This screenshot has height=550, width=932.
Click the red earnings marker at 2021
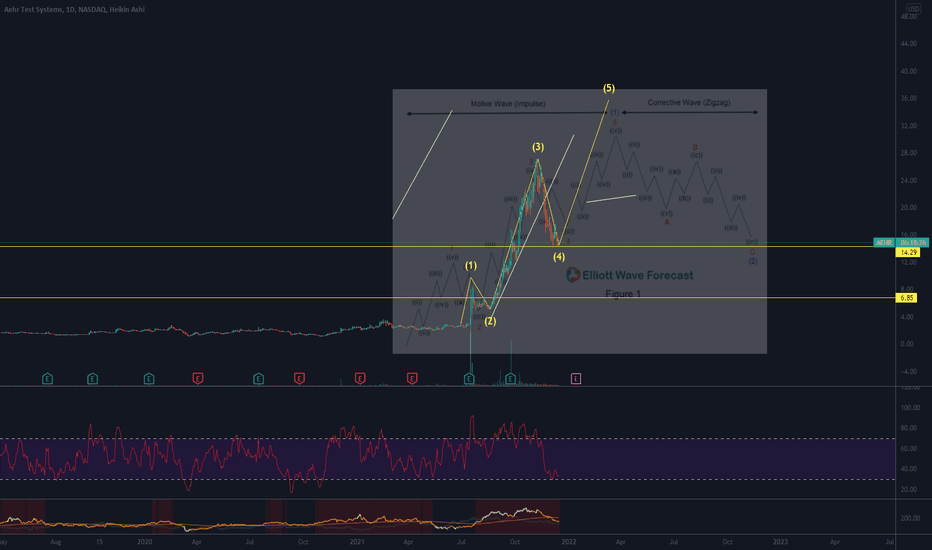(x=360, y=378)
